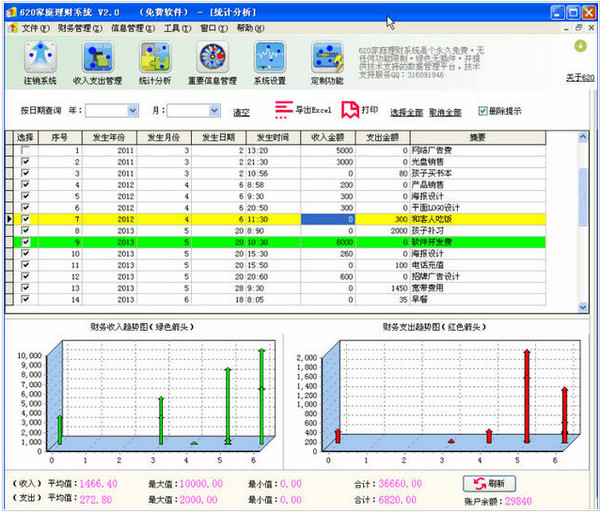Click the 打印 red print icon
Screen dimensions: 600x514
pos(350,110)
